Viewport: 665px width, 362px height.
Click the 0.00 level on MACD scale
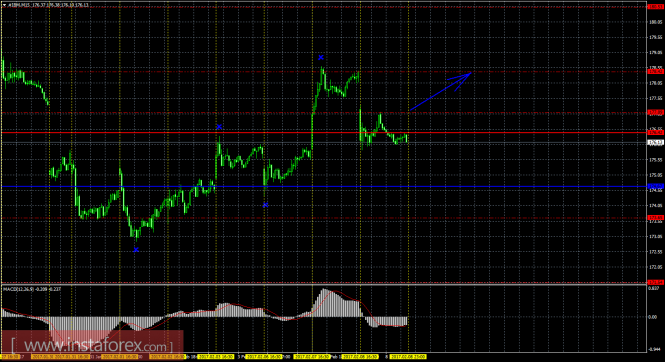pos(652,317)
